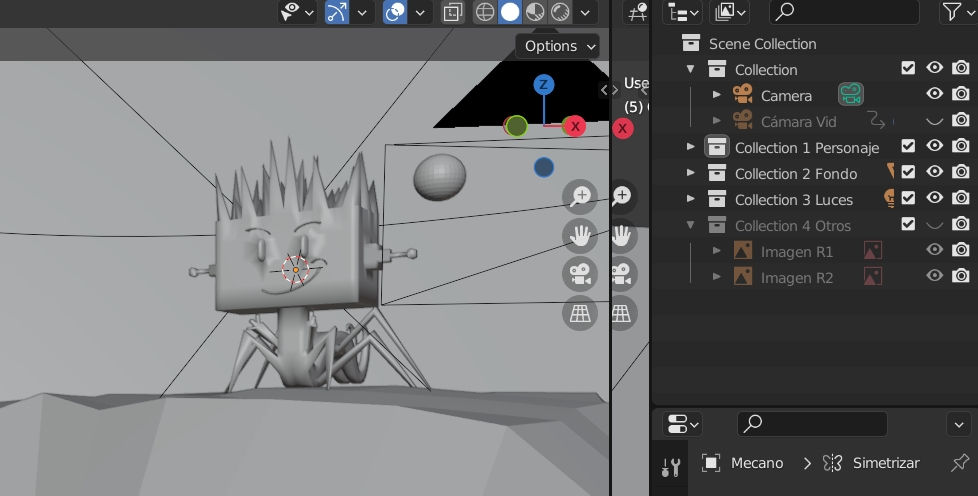Hide Collection 2 Fondo with eye icon
Image resolution: width=978 pixels, height=496 pixels.
click(x=934, y=171)
